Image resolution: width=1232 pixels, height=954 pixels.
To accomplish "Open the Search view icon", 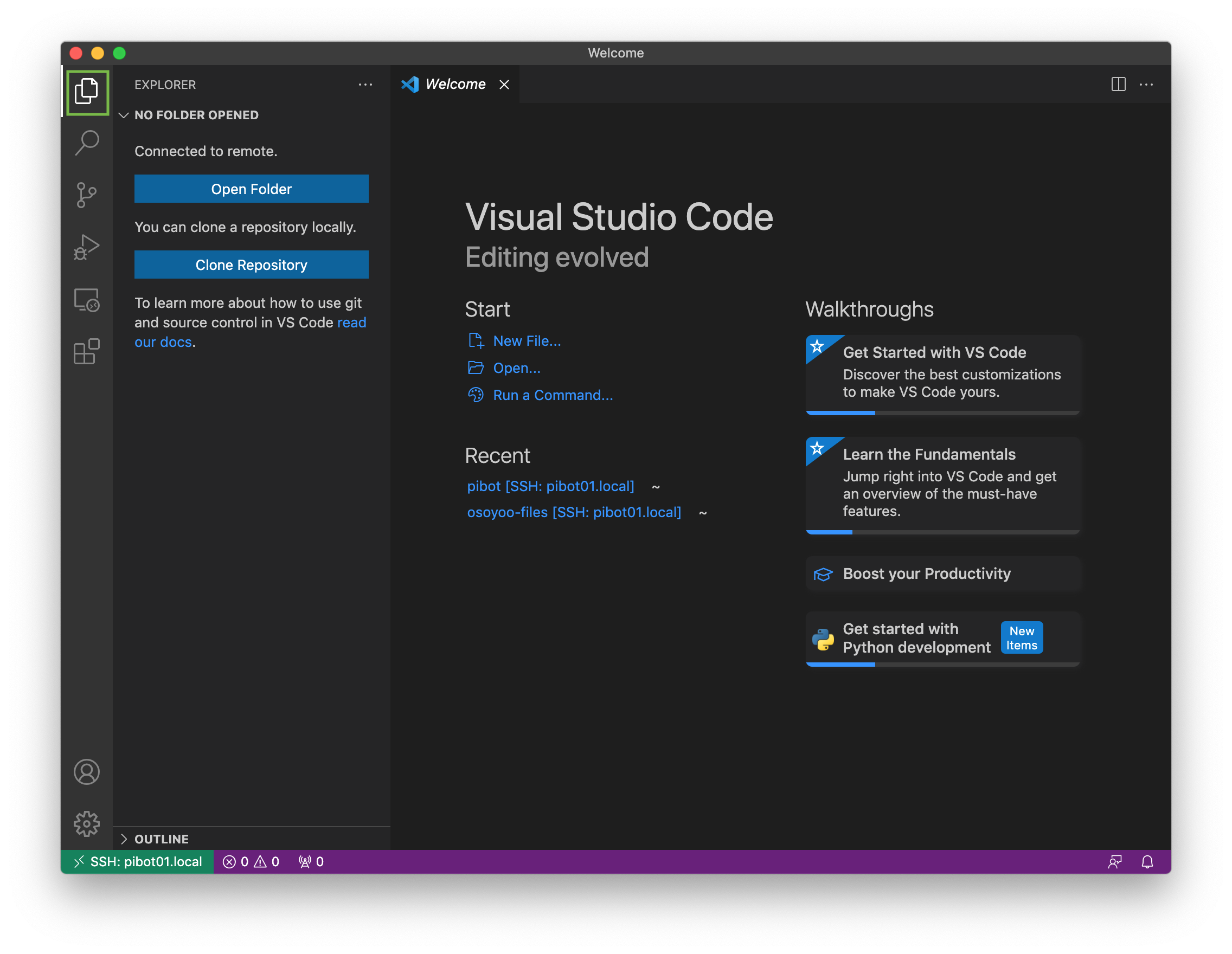I will (87, 143).
